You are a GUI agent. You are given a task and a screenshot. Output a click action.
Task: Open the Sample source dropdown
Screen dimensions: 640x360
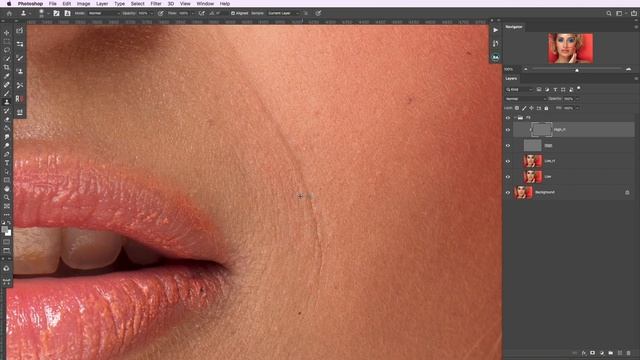[x=284, y=13]
